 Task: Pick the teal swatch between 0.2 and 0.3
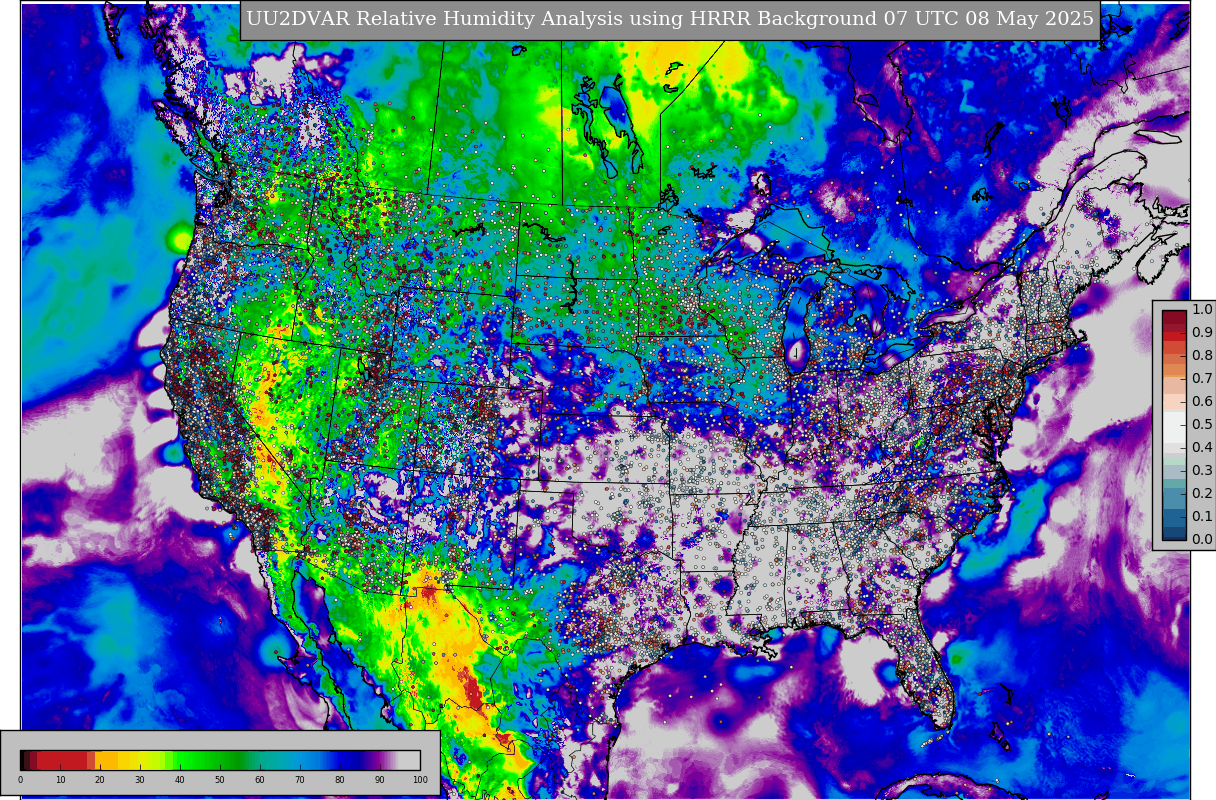pyautogui.click(x=1175, y=483)
